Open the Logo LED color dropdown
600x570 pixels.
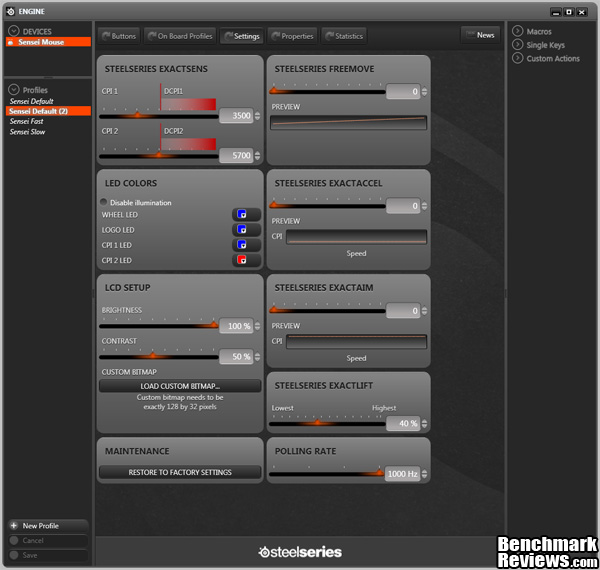246,230
